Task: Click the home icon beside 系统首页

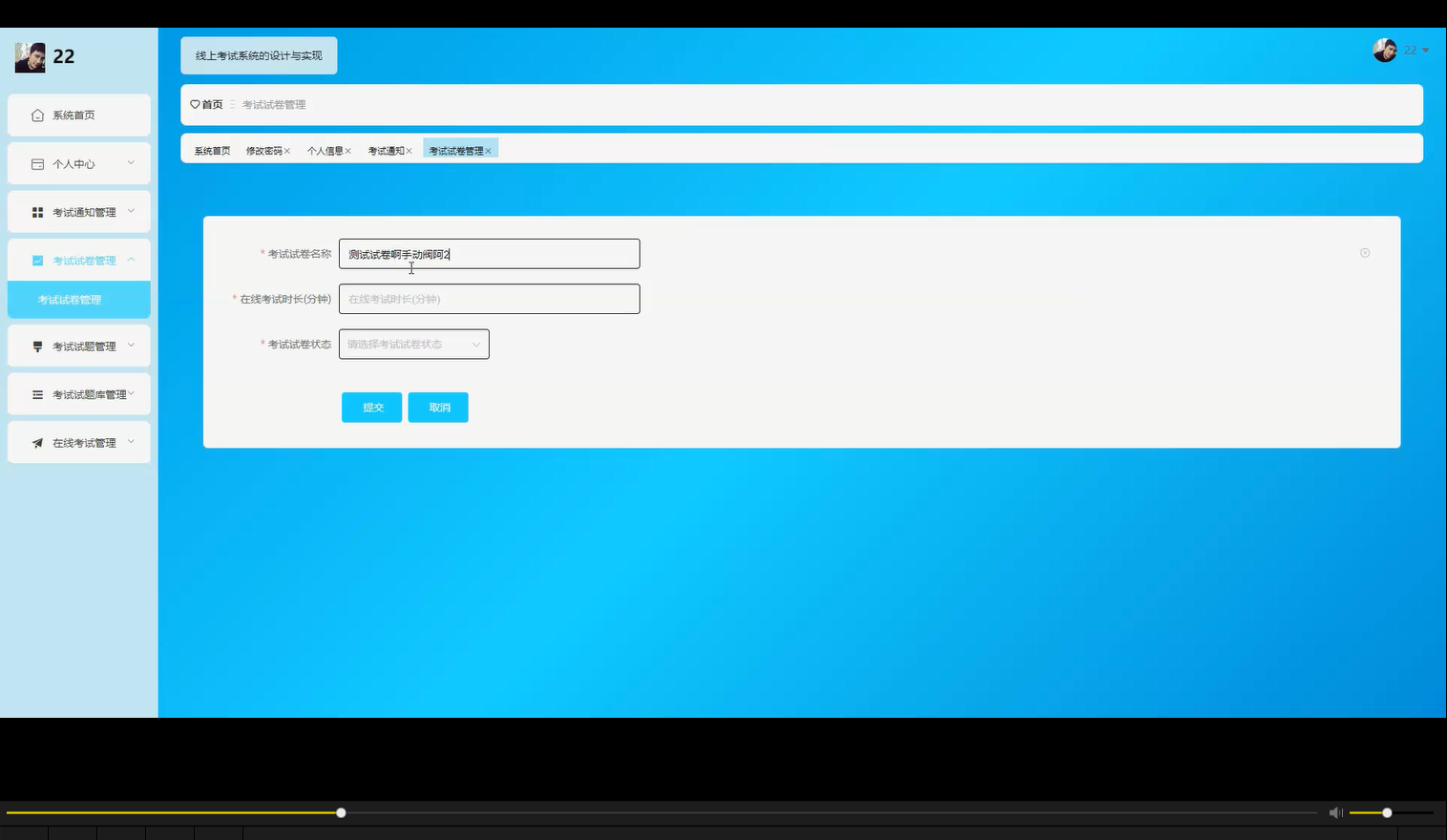Action: (x=37, y=115)
